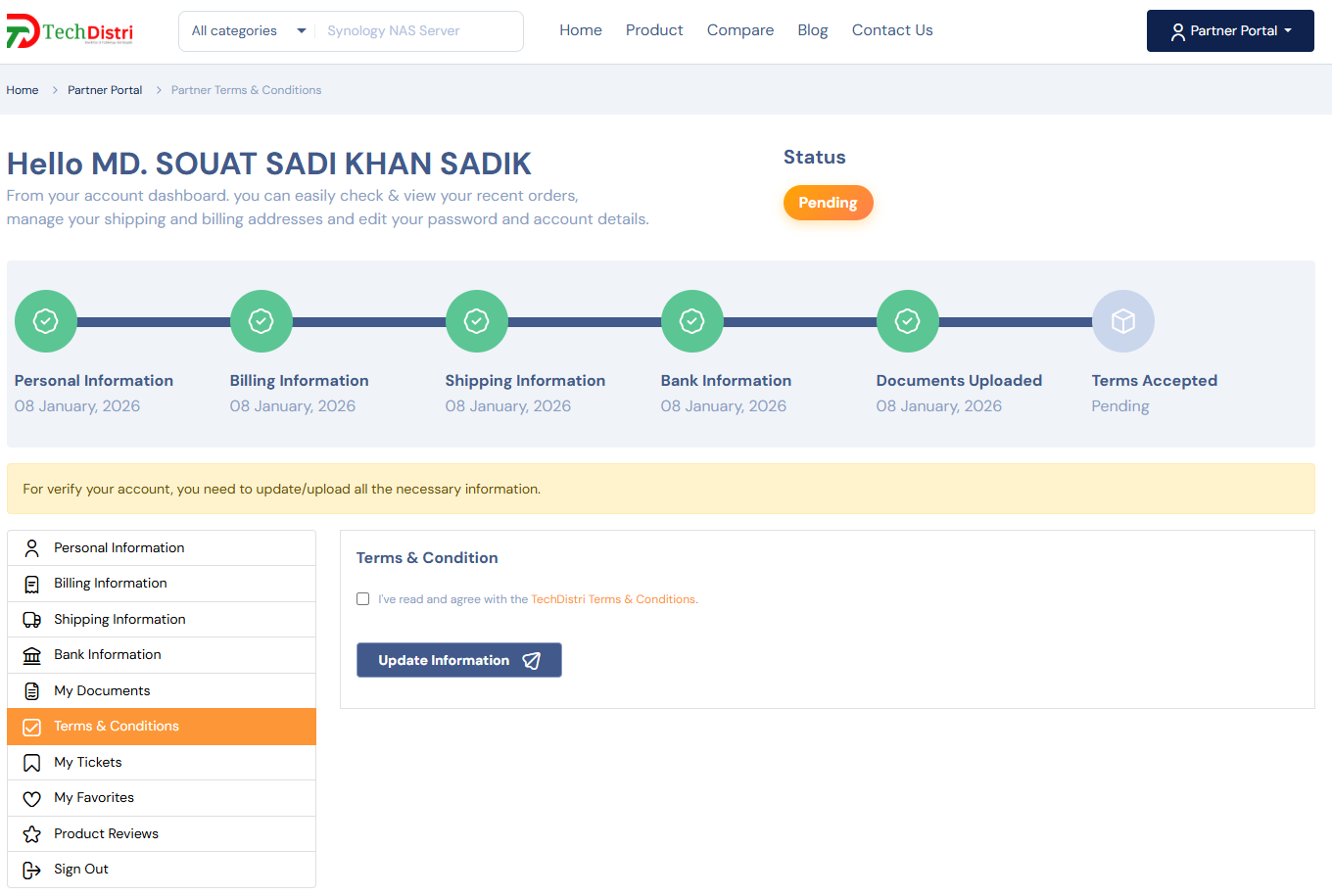Expand the Partner Portal dropdown button
This screenshot has height=896, width=1332.
click(1230, 31)
